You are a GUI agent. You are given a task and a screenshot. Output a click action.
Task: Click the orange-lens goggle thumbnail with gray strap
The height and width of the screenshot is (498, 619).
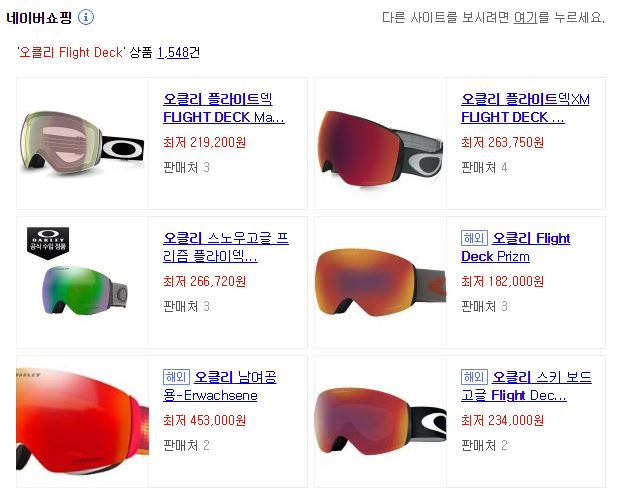[x=380, y=282]
